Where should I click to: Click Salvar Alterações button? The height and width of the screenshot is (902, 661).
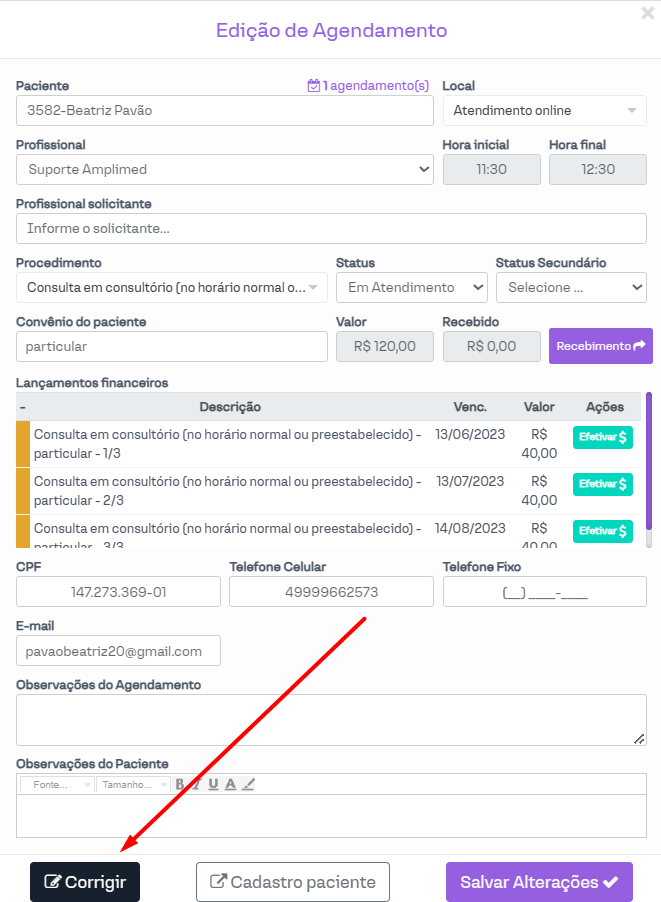tap(539, 882)
